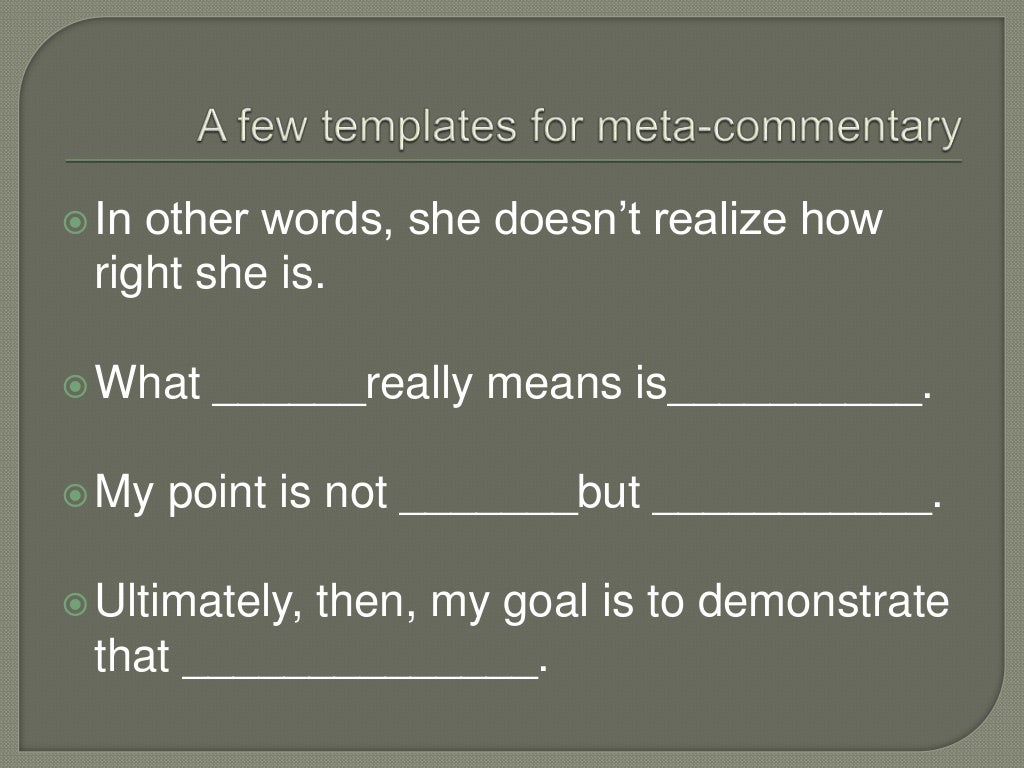The height and width of the screenshot is (768, 1024).
Task: Click the period ending the "that" blank line
Action: 543,670
